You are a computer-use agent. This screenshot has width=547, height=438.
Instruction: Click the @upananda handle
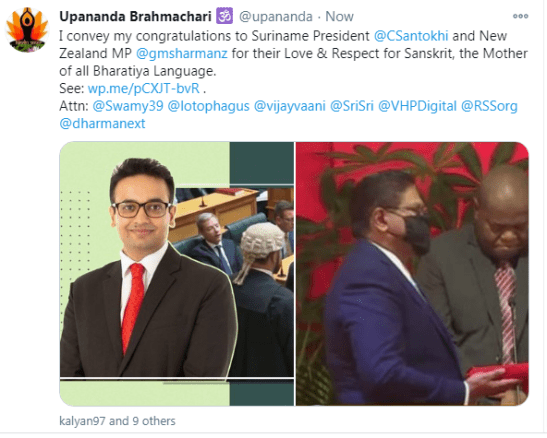[276, 16]
